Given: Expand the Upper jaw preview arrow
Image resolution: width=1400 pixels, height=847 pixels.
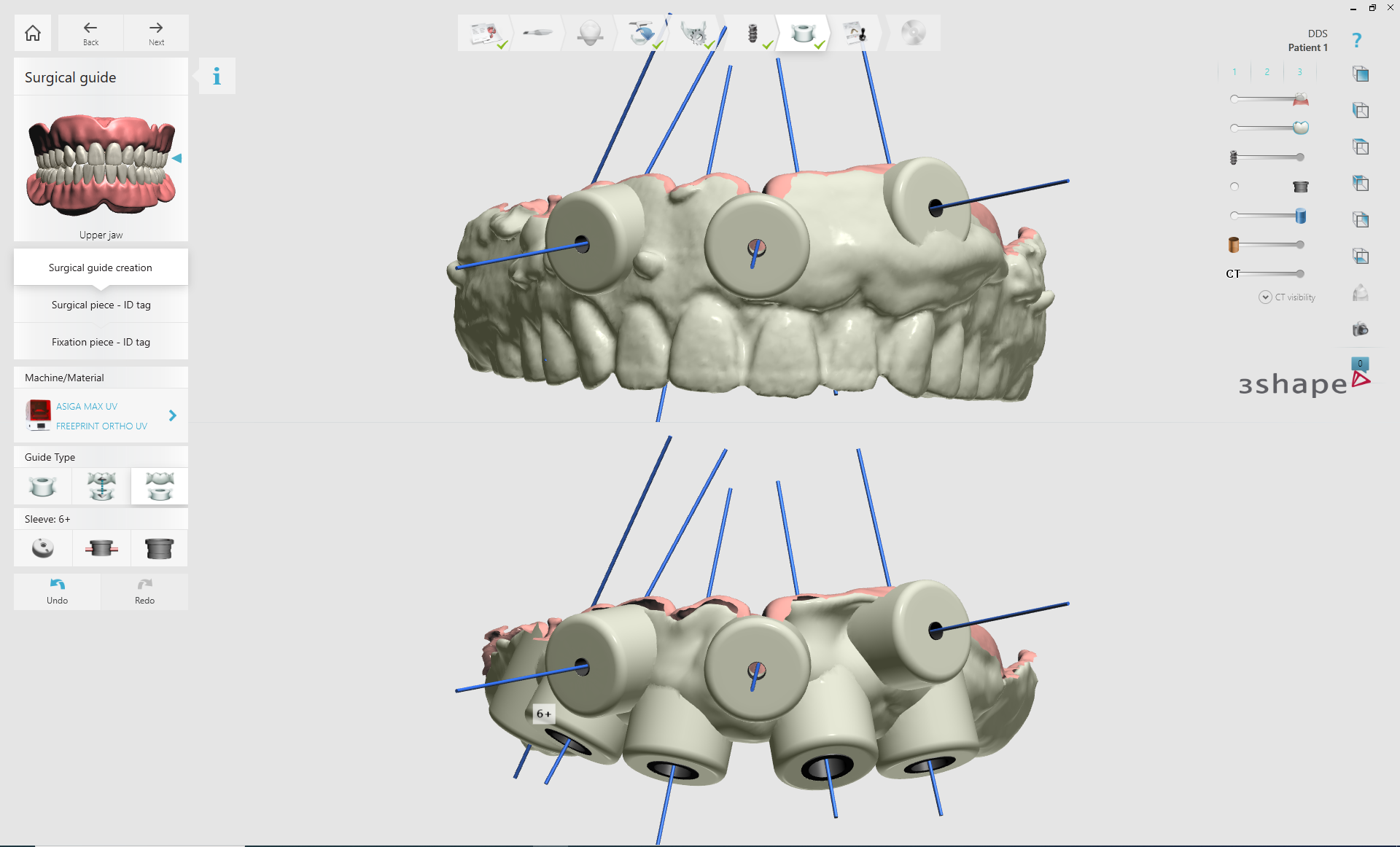Looking at the screenshot, I should (x=177, y=157).
